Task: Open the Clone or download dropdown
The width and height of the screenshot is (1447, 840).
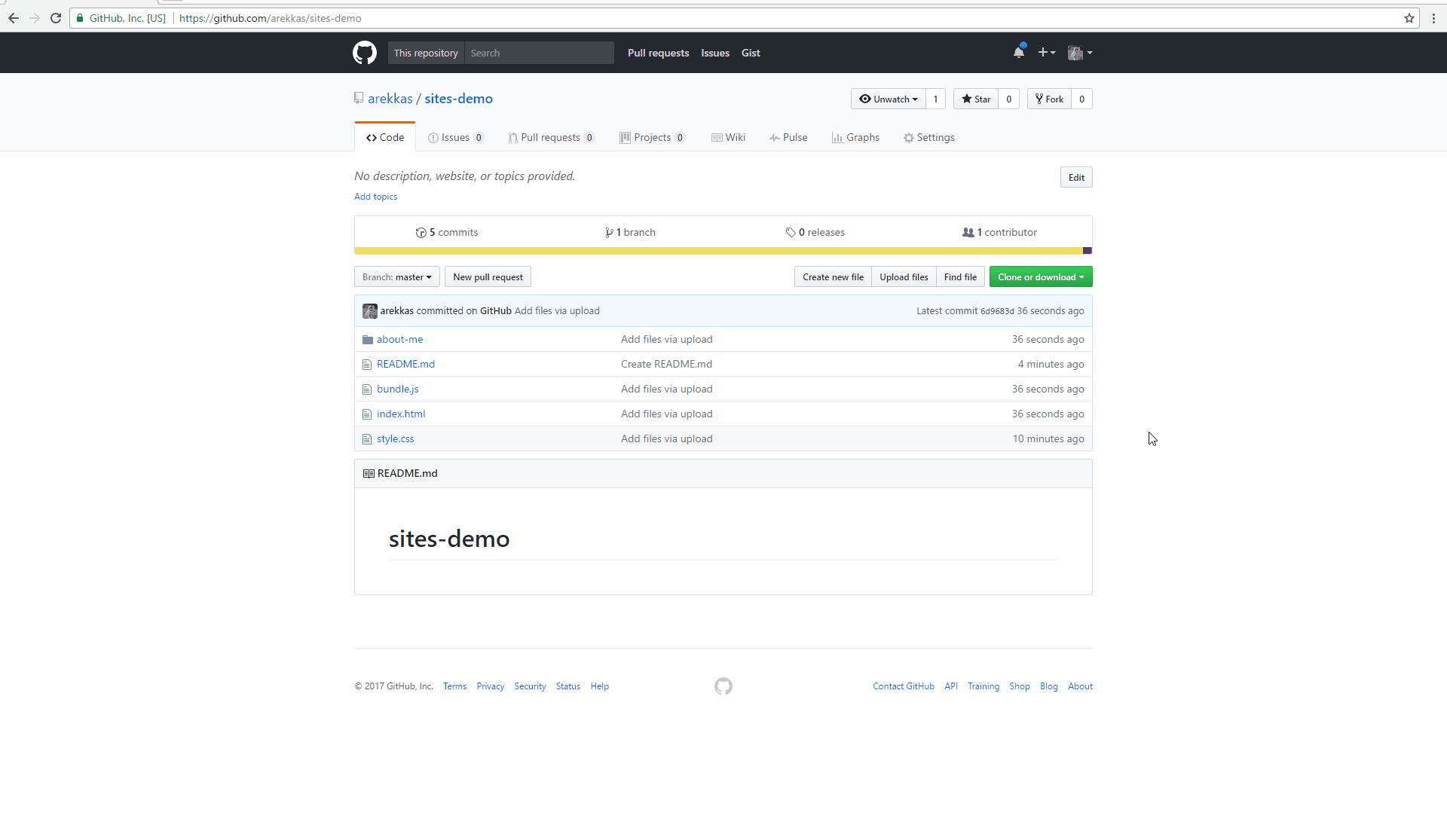Action: point(1040,277)
